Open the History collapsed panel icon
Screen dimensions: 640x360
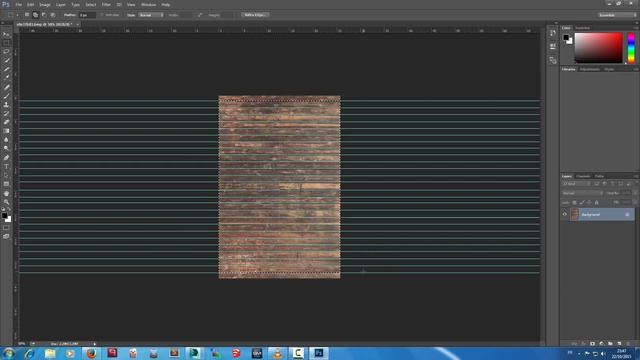tap(553, 33)
